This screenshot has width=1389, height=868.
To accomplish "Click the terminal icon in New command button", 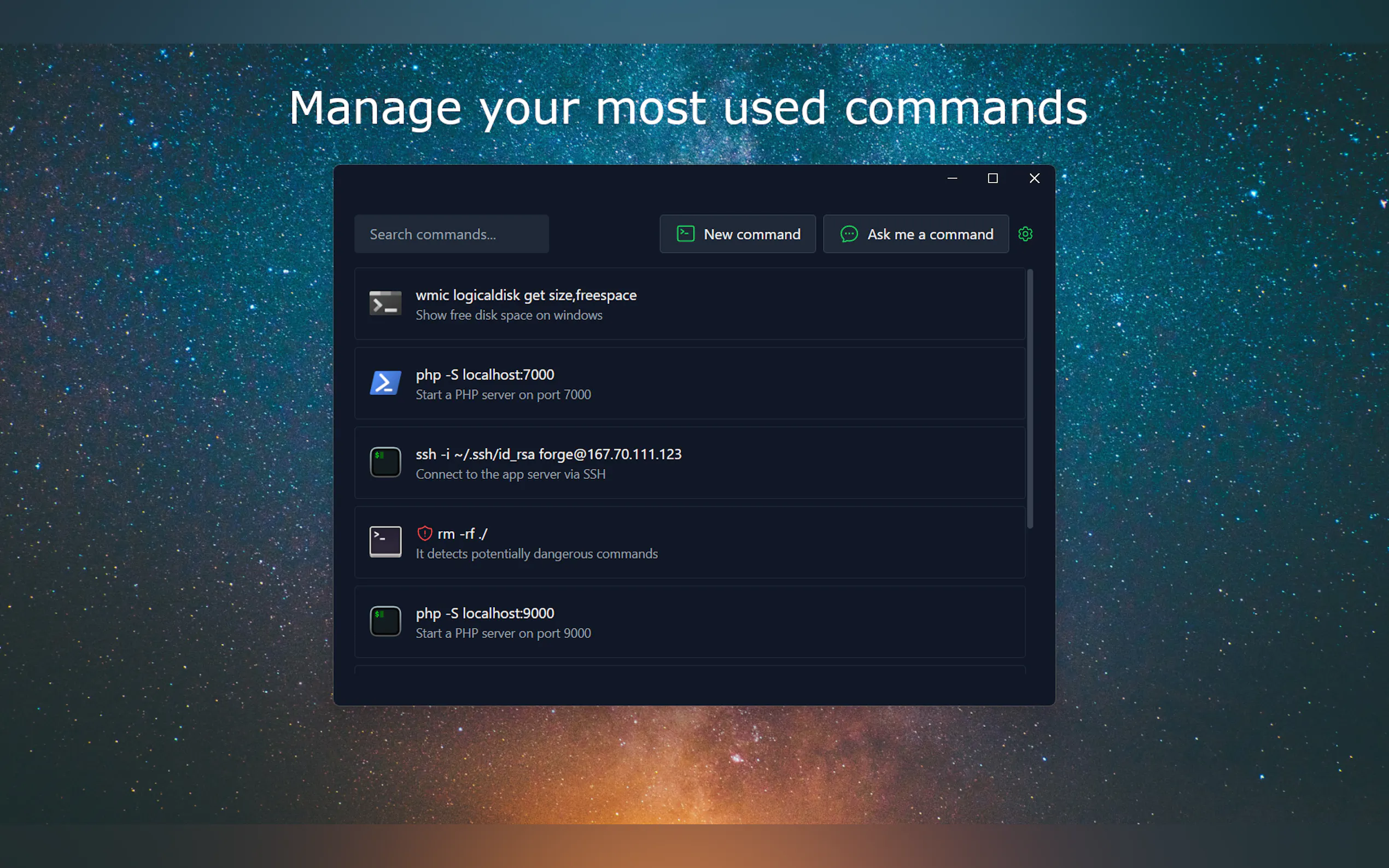I will coord(686,233).
